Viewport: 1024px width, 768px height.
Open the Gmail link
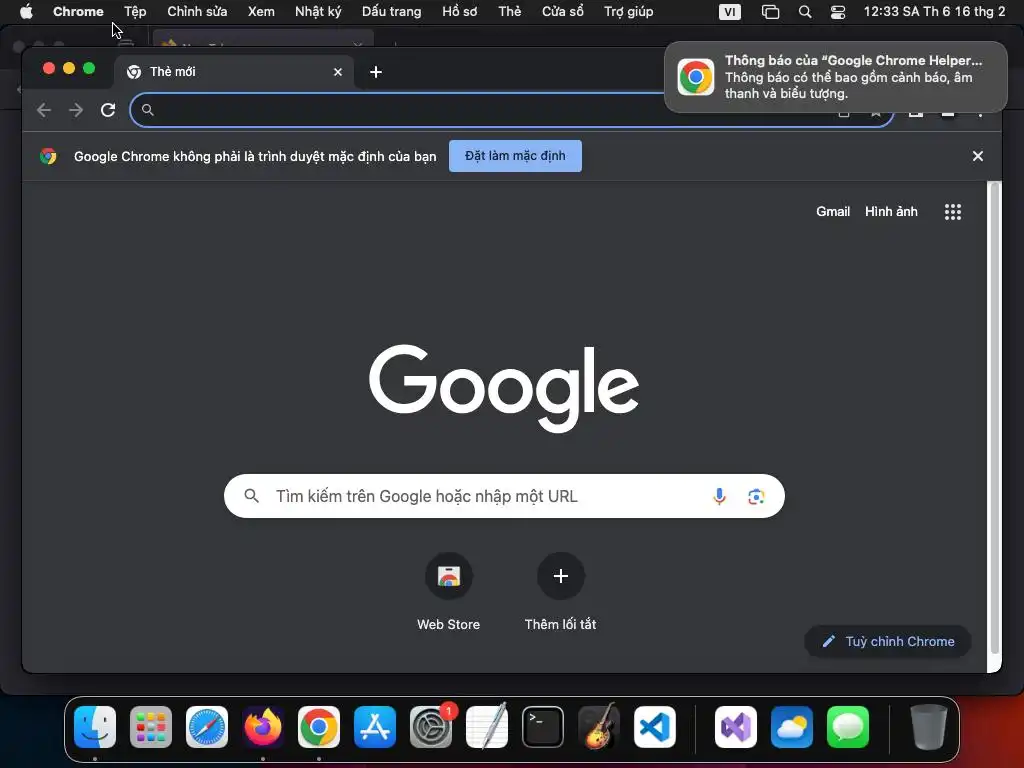point(833,212)
